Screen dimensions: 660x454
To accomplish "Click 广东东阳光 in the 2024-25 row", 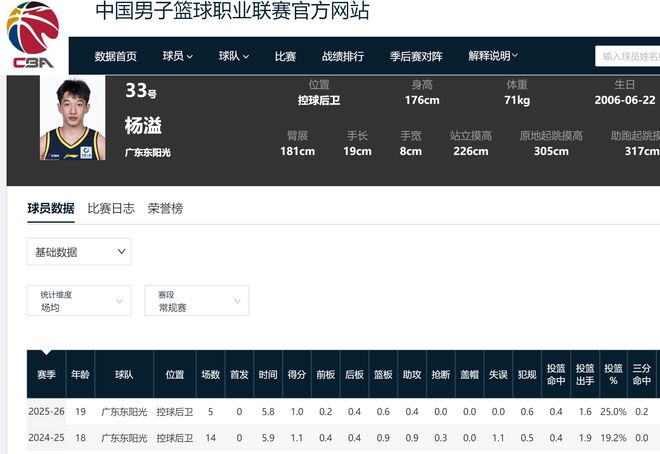I will (123, 438).
